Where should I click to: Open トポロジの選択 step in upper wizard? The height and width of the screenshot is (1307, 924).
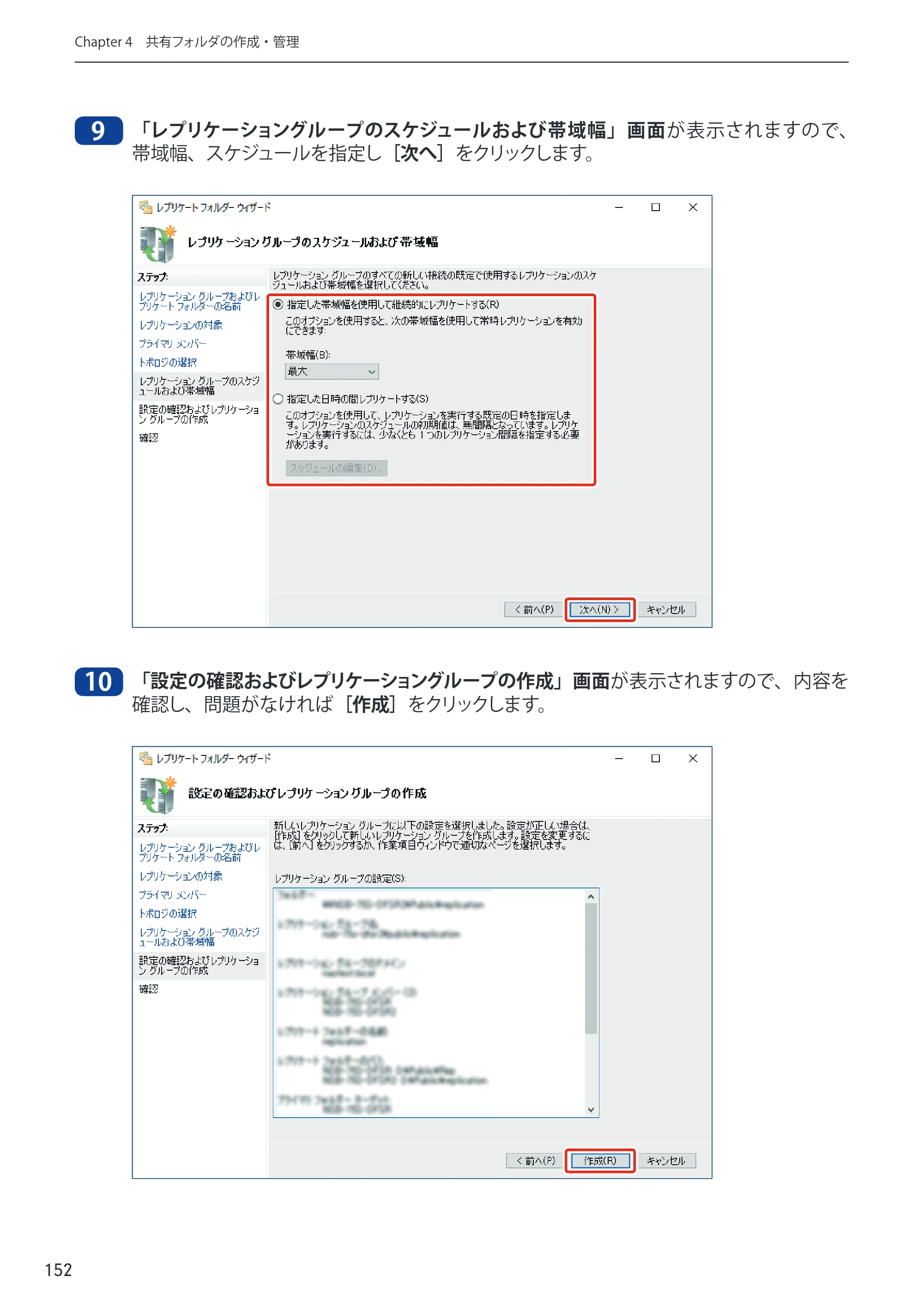168,362
